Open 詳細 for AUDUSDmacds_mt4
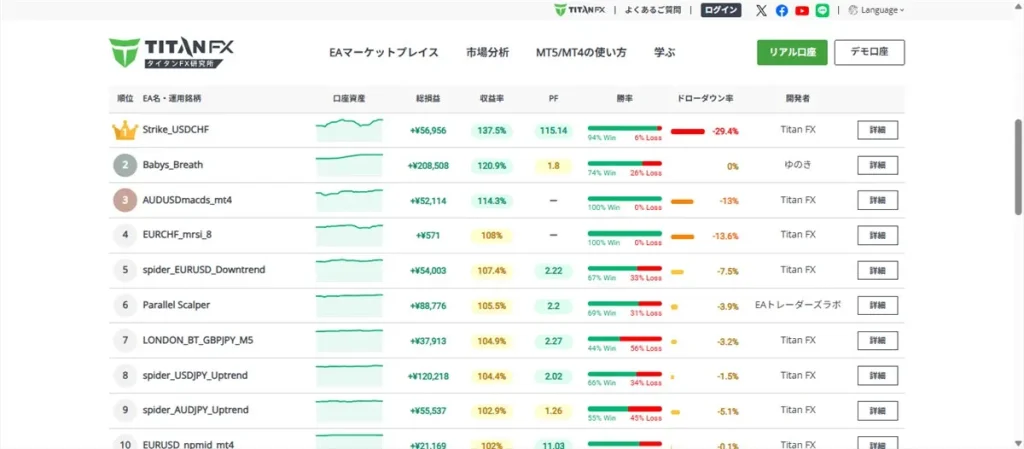Image resolution: width=1024 pixels, height=449 pixels. pyautogui.click(x=877, y=200)
